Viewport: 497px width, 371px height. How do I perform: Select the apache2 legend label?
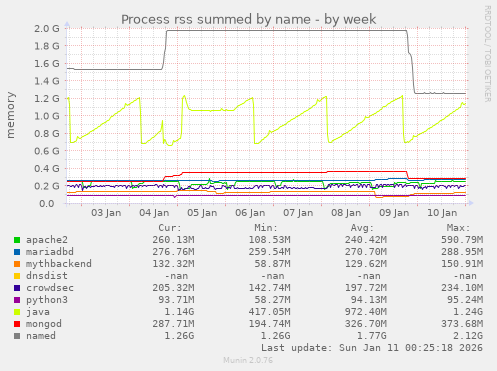47,240
